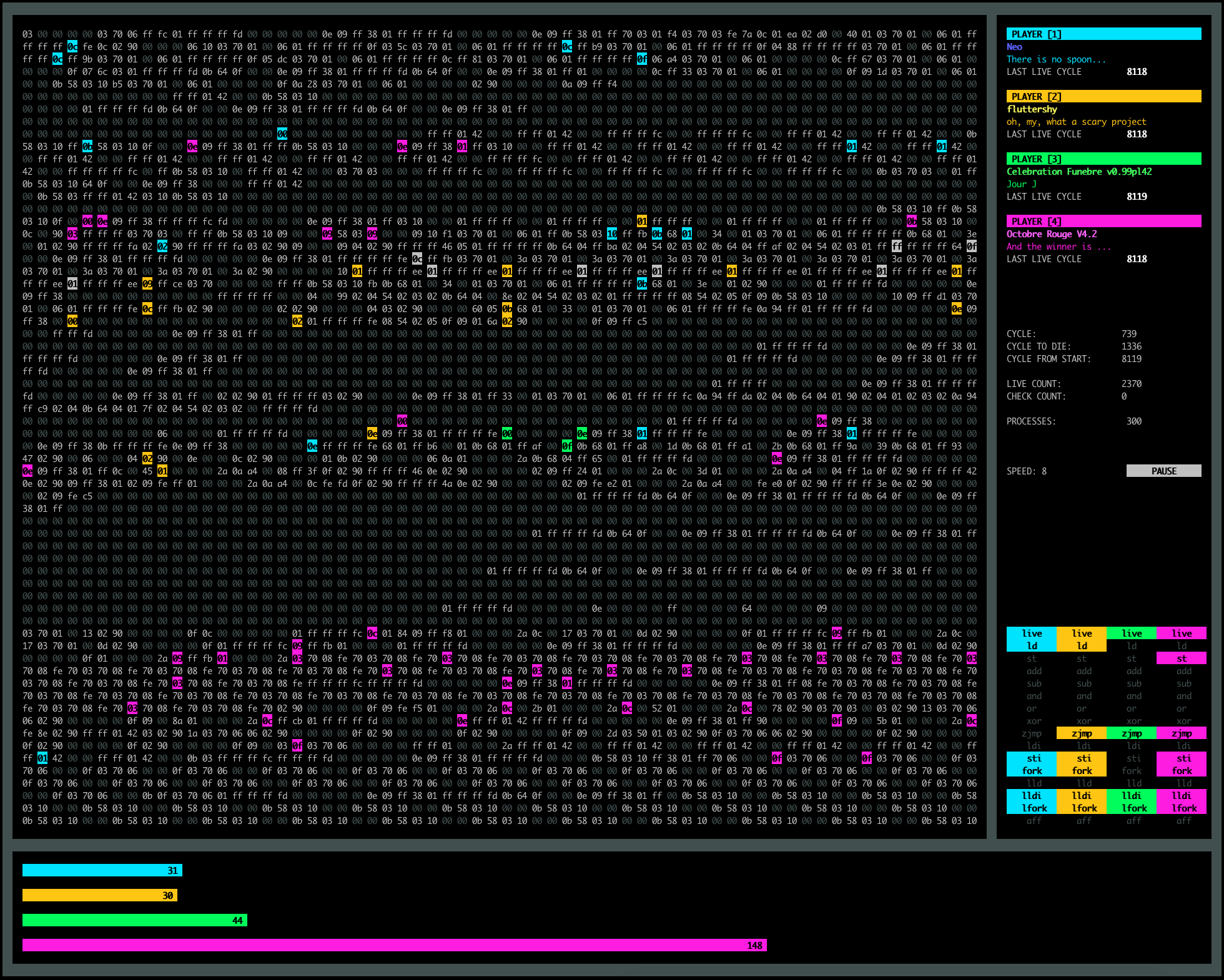Select the PLAYER [1] cyan header
The width and height of the screenshot is (1224, 980).
tap(1103, 34)
